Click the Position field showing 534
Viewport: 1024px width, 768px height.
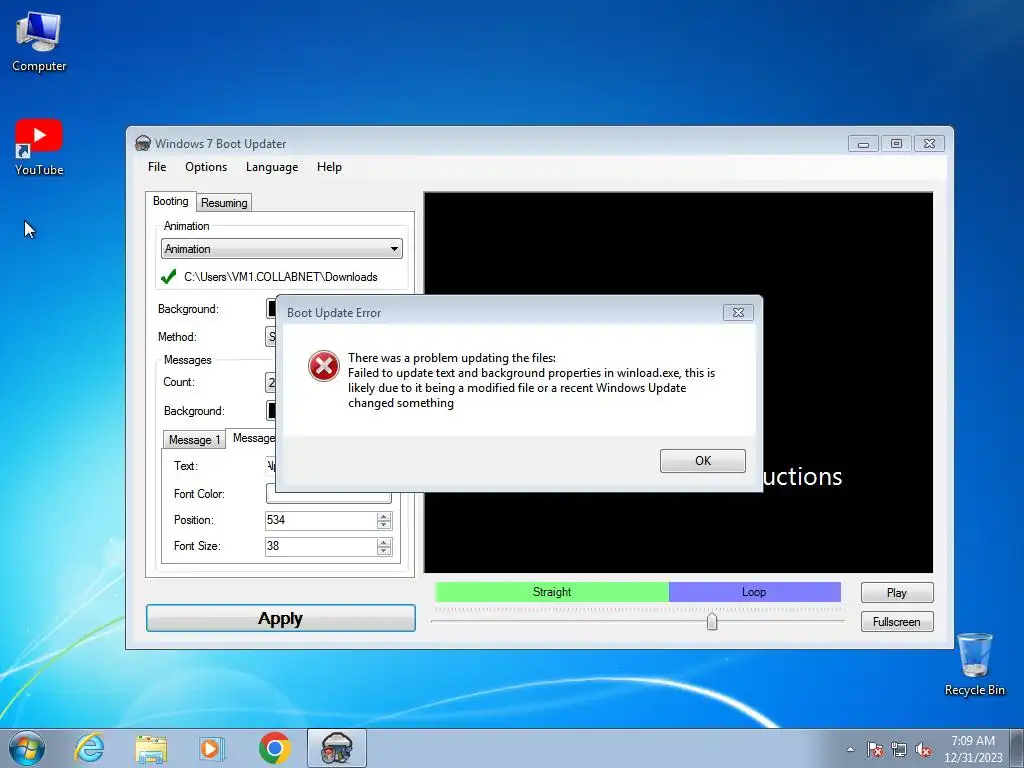[x=321, y=520]
